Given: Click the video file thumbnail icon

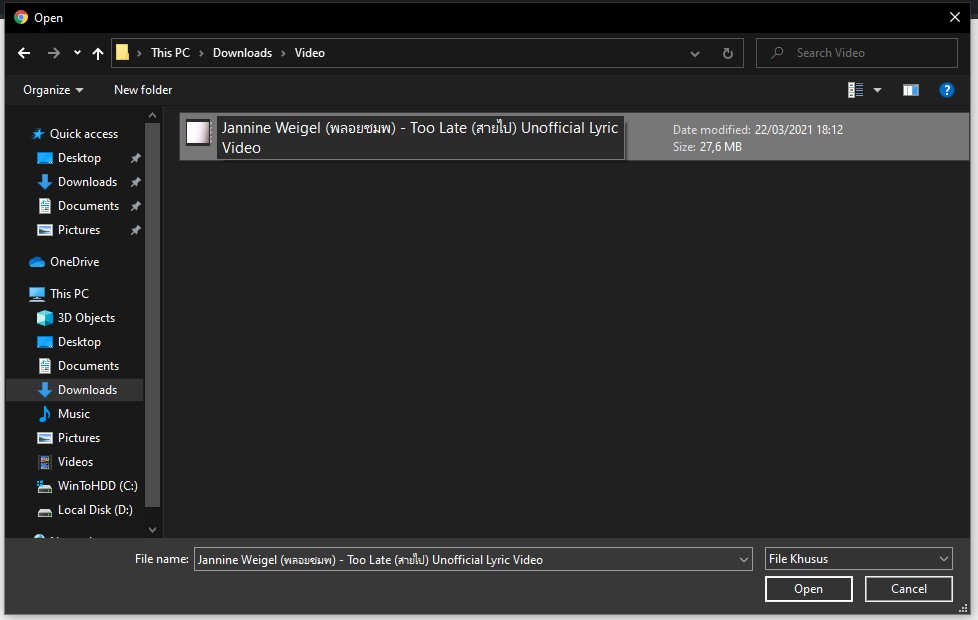Looking at the screenshot, I should click(x=198, y=132).
